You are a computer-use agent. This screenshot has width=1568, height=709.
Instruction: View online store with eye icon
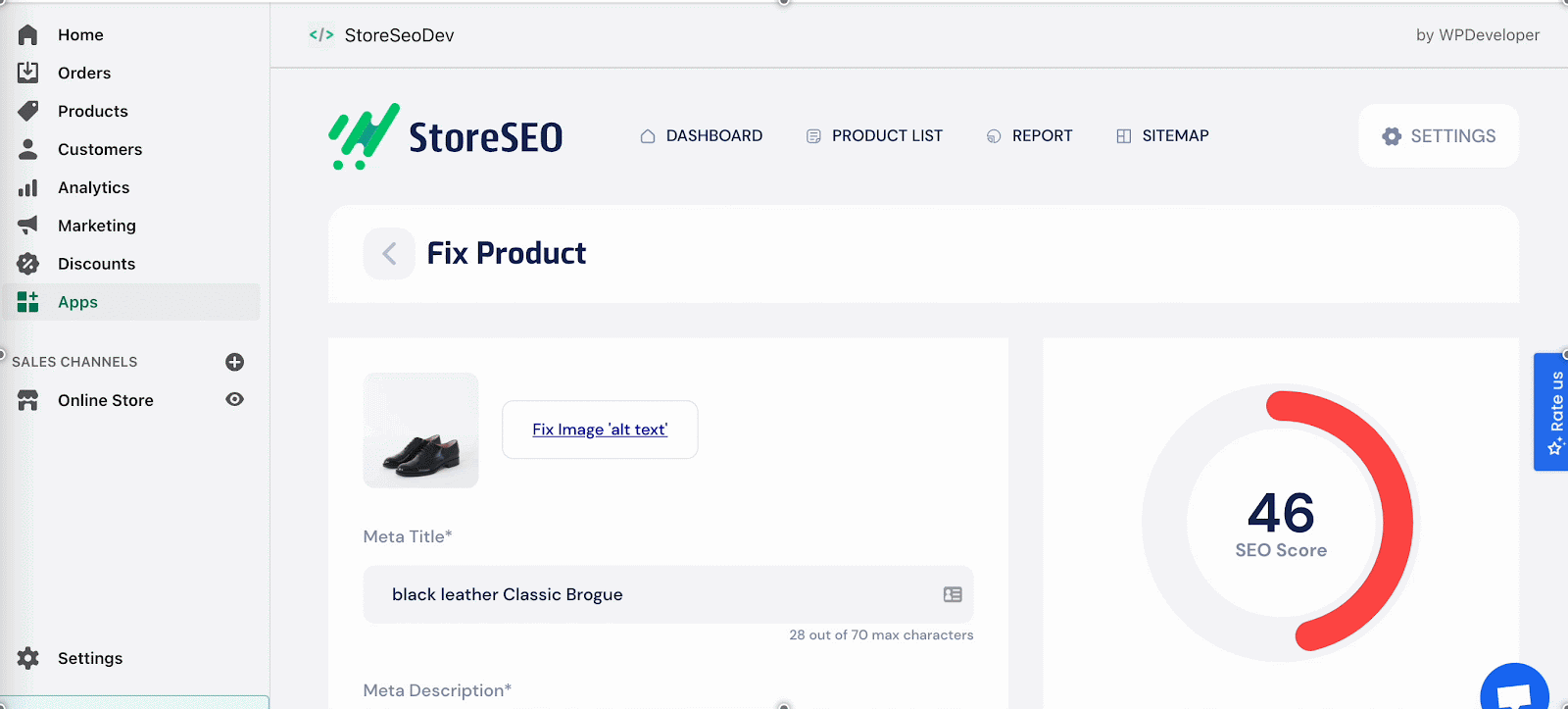point(234,399)
